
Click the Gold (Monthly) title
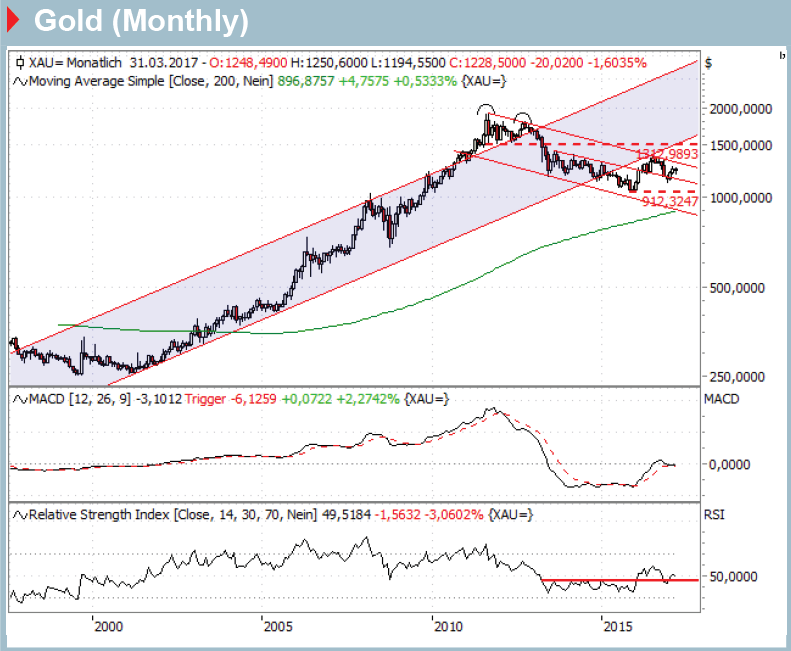pyautogui.click(x=141, y=21)
